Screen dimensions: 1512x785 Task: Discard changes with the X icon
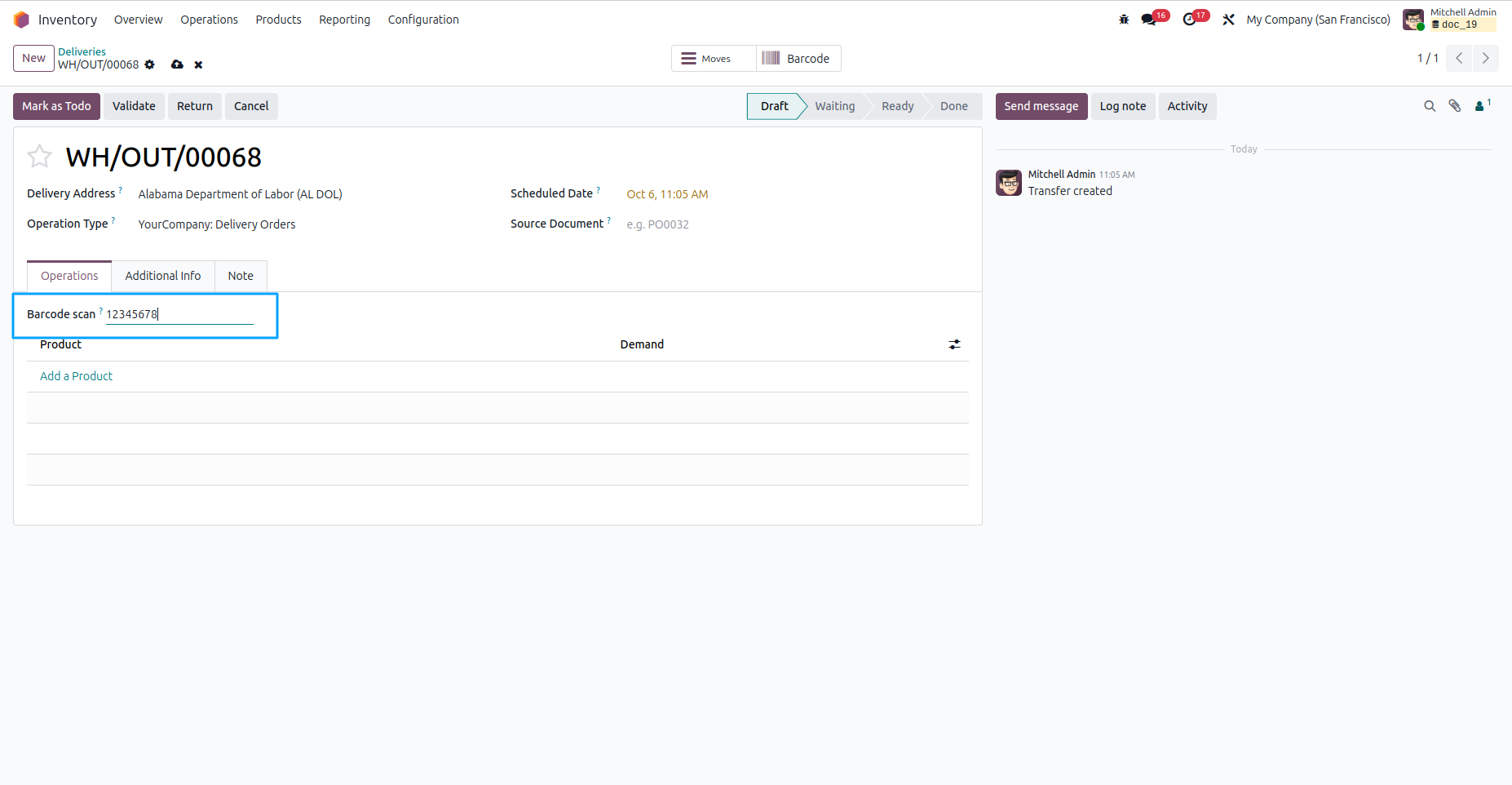tap(198, 65)
